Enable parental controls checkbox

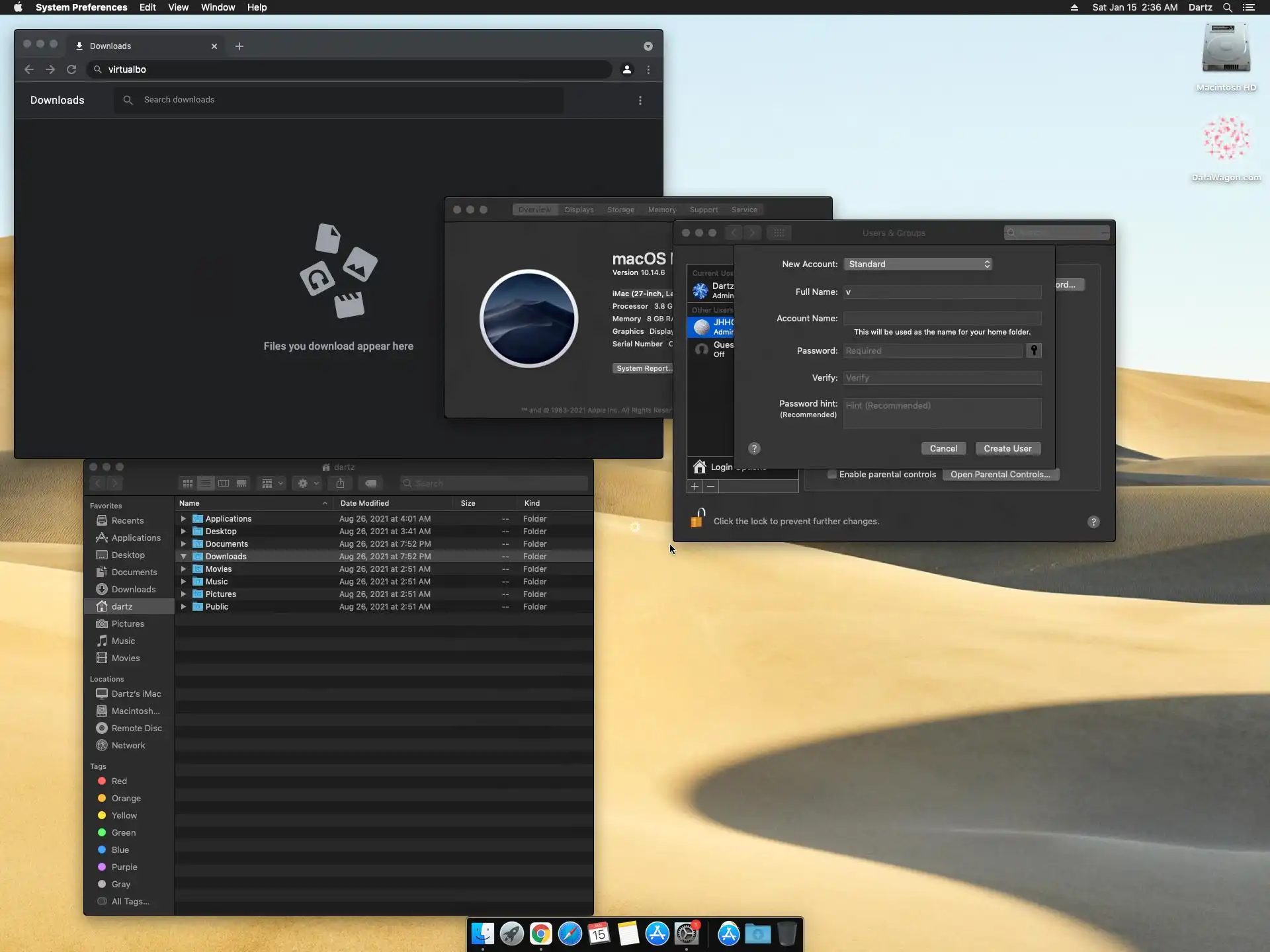point(831,474)
